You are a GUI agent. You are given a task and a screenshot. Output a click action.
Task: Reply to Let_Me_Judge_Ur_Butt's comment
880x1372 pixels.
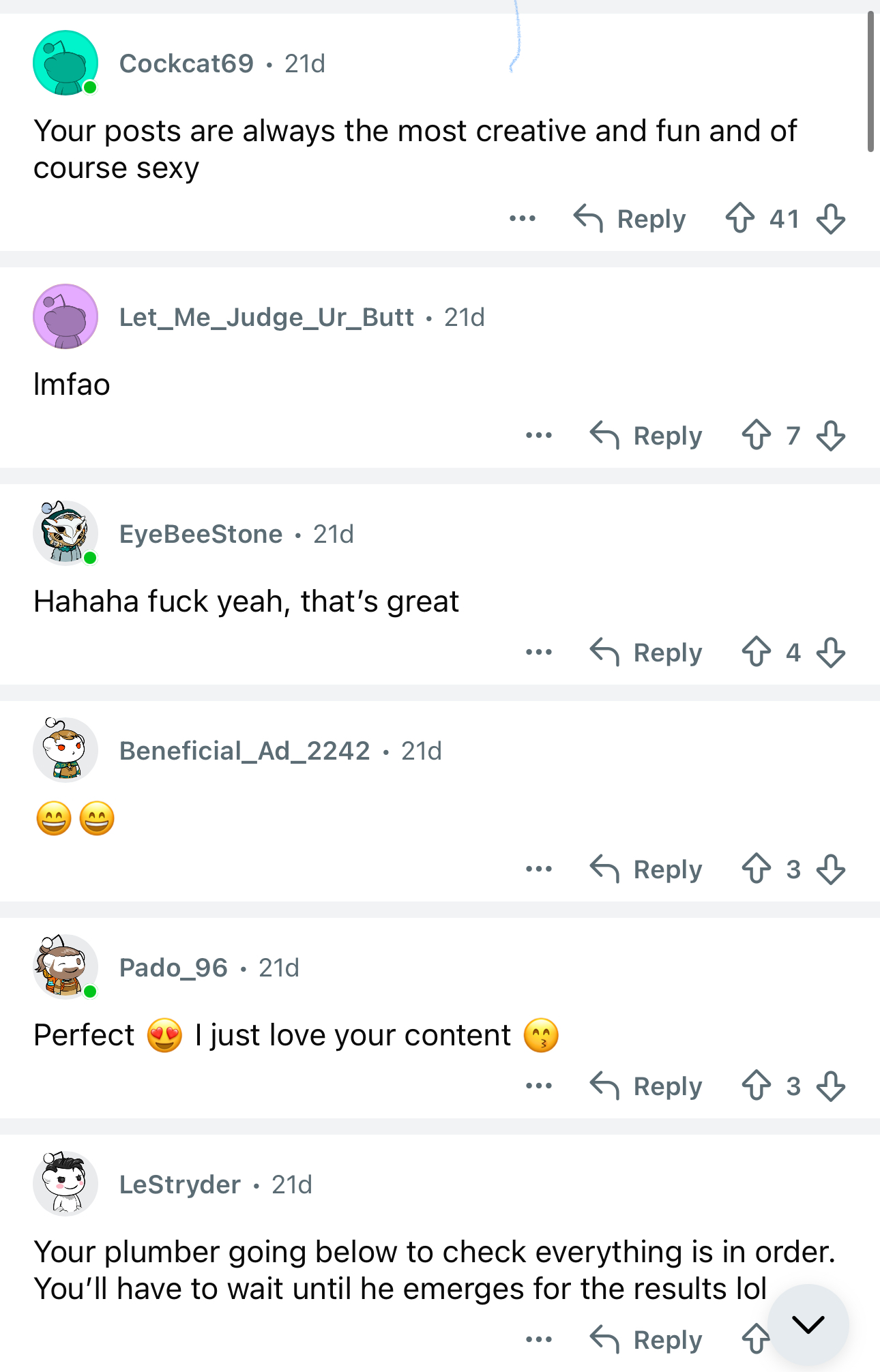coord(647,435)
